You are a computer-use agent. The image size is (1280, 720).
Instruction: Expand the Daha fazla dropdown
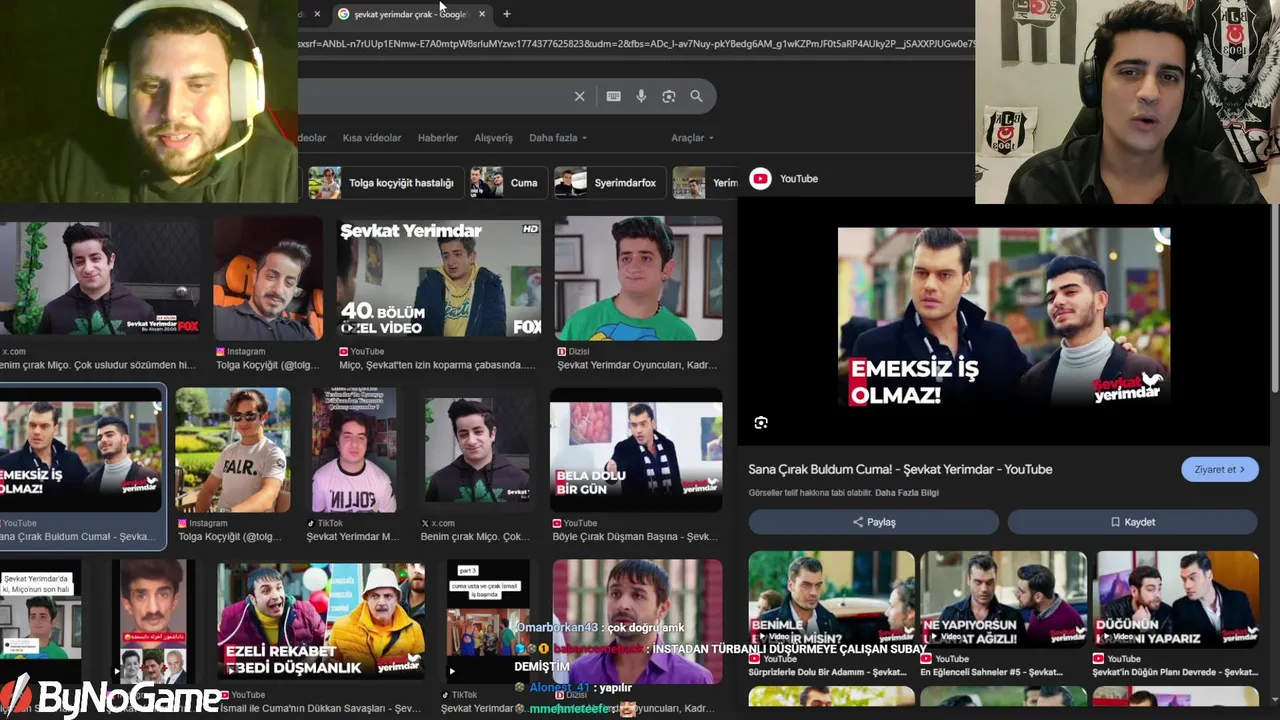tap(558, 138)
